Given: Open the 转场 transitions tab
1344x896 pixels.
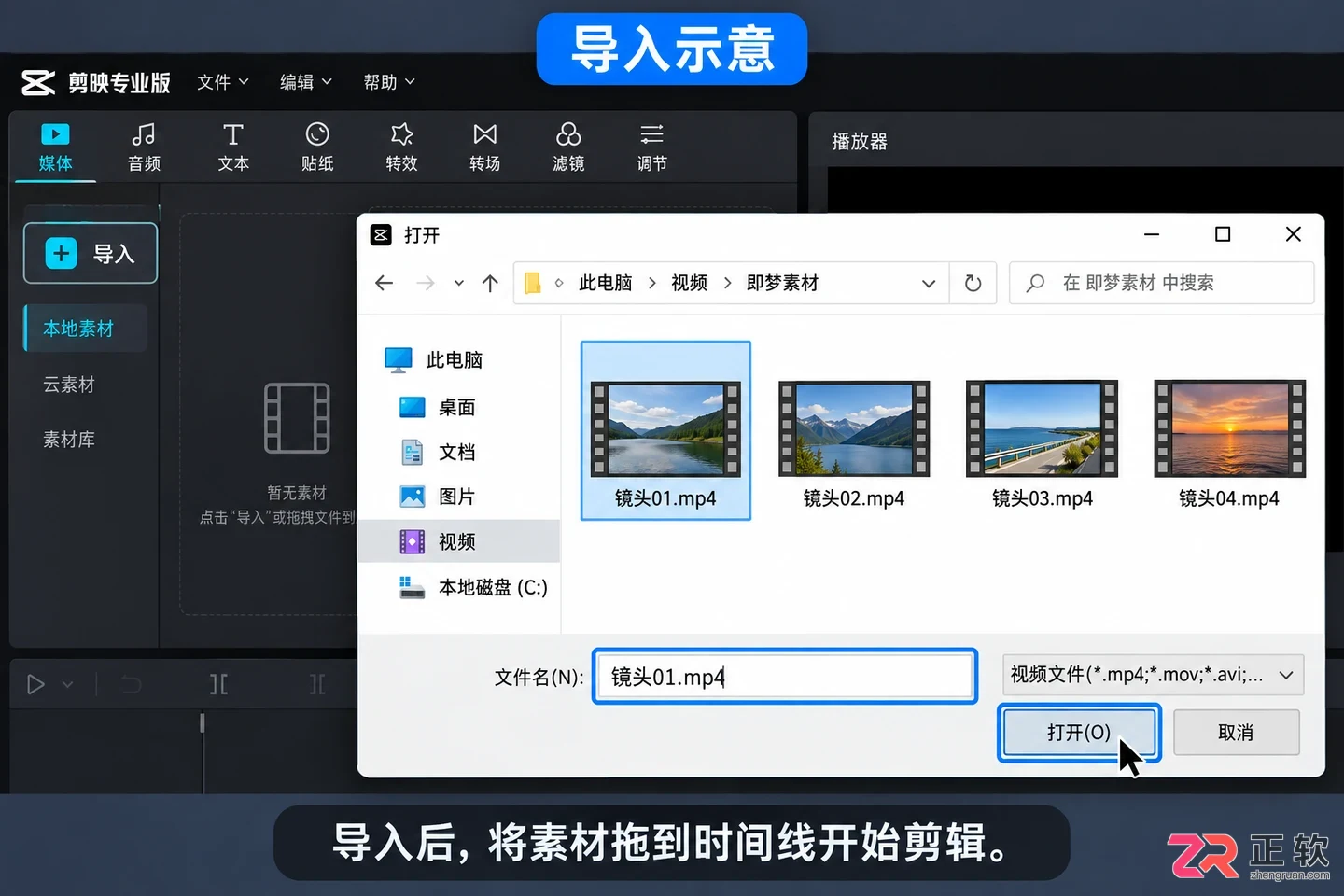Looking at the screenshot, I should click(x=484, y=147).
